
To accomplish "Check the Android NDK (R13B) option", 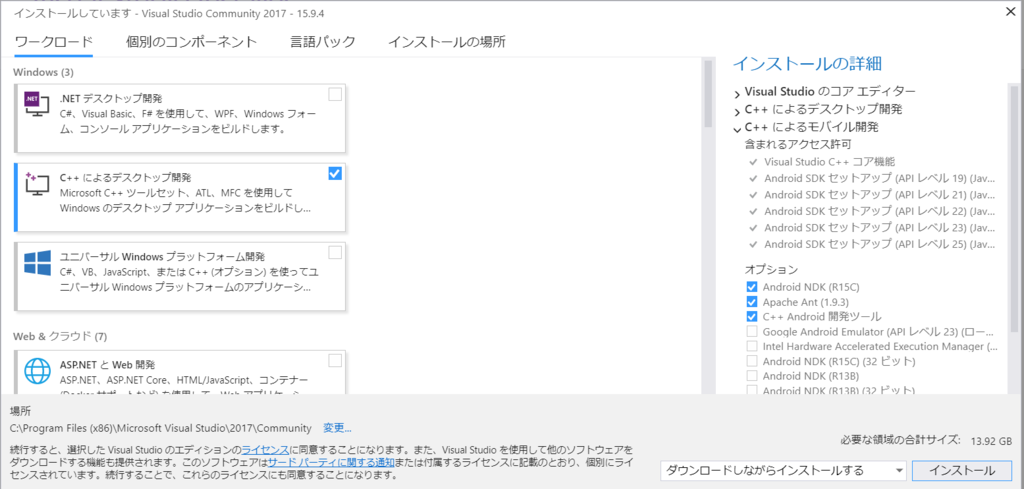I will (x=752, y=376).
